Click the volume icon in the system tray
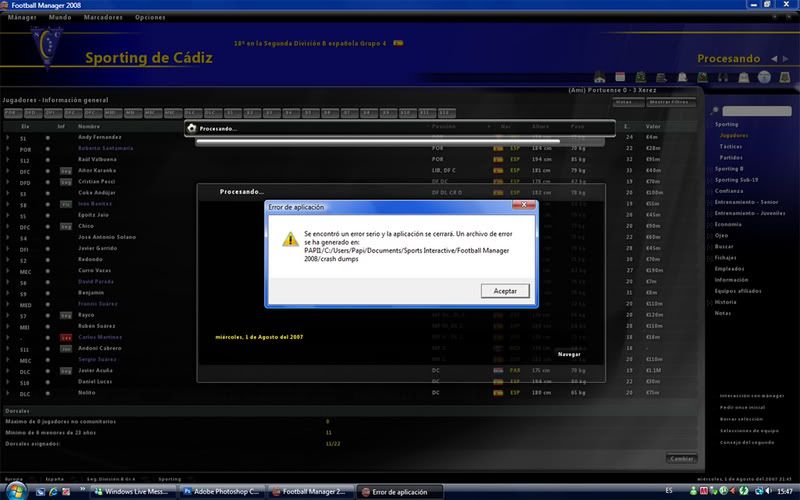 (x=768, y=491)
